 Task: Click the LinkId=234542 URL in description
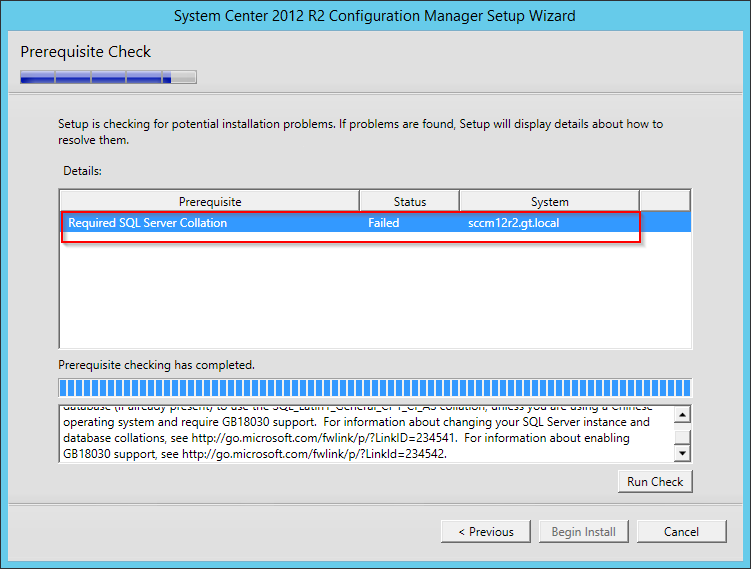(314, 454)
